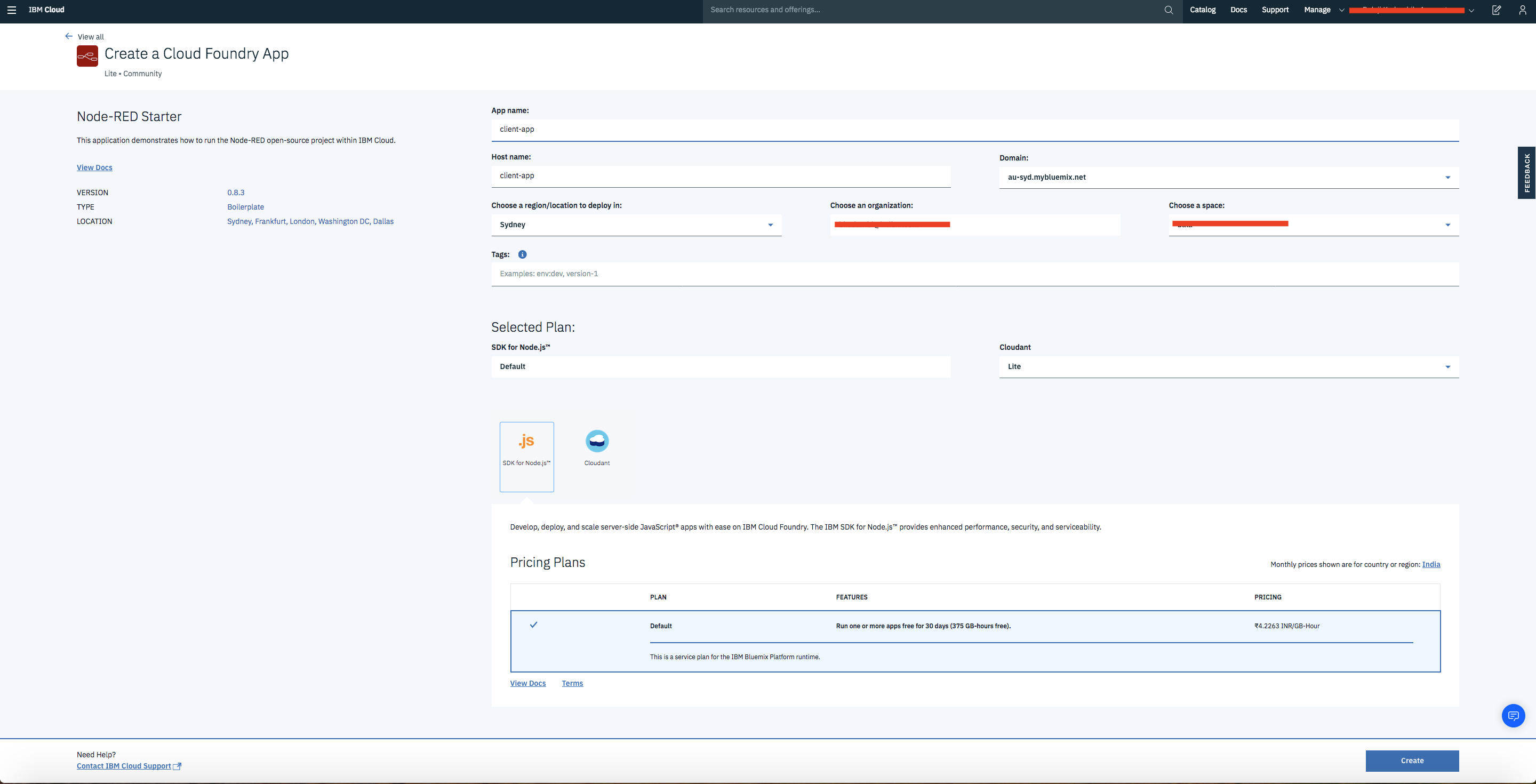Click View Docs under Node-RED Starter
The width and height of the screenshot is (1536, 784).
(94, 167)
